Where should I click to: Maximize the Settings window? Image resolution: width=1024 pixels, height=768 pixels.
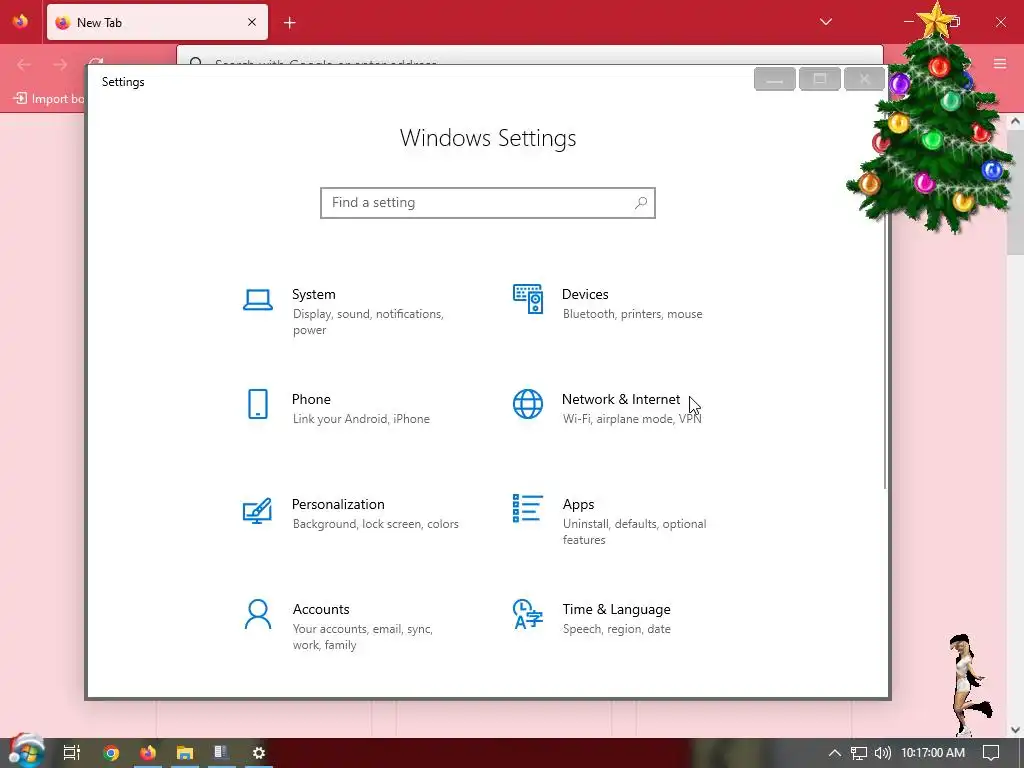point(820,79)
